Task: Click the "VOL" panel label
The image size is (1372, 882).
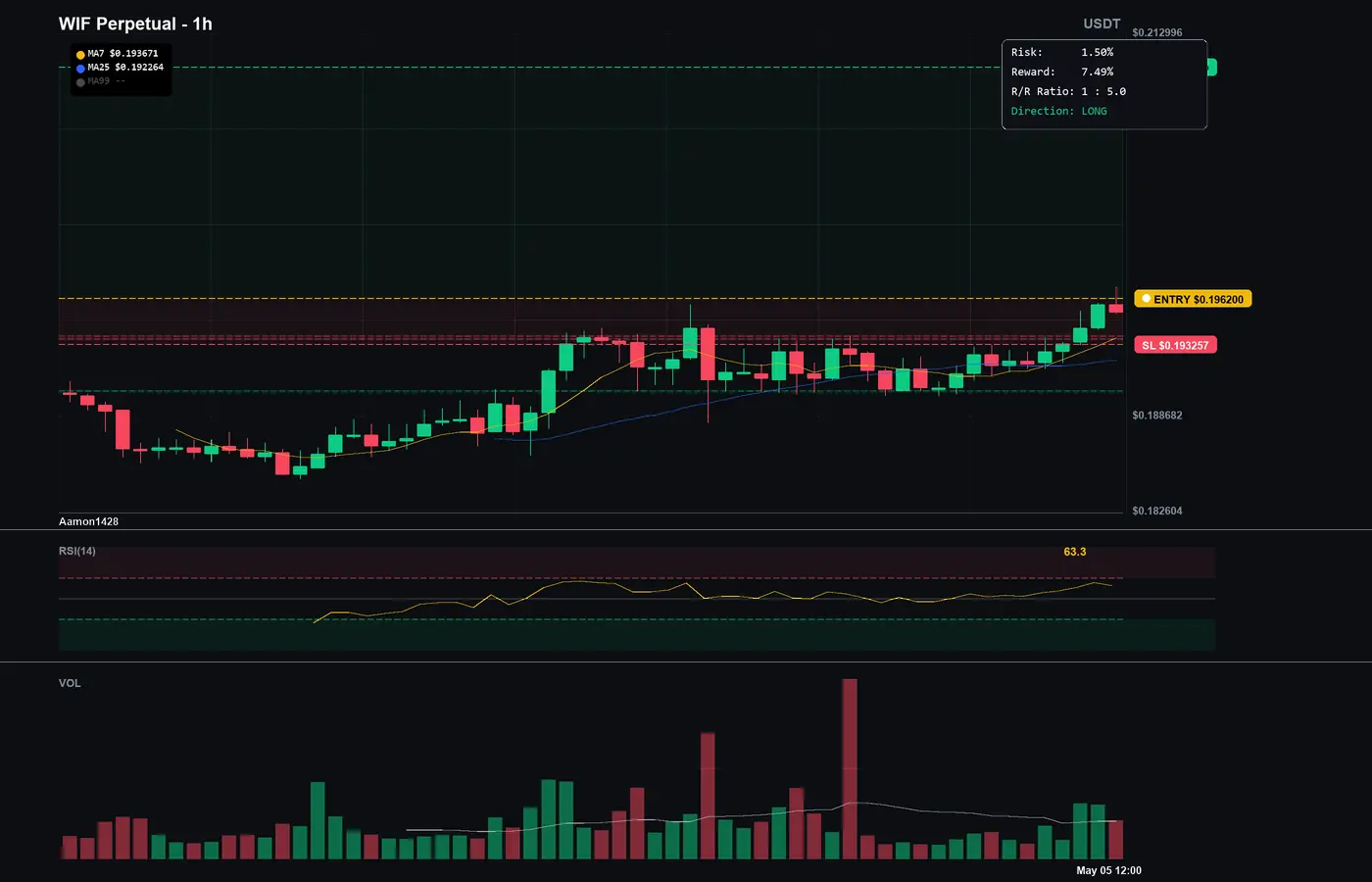Action: click(x=70, y=683)
